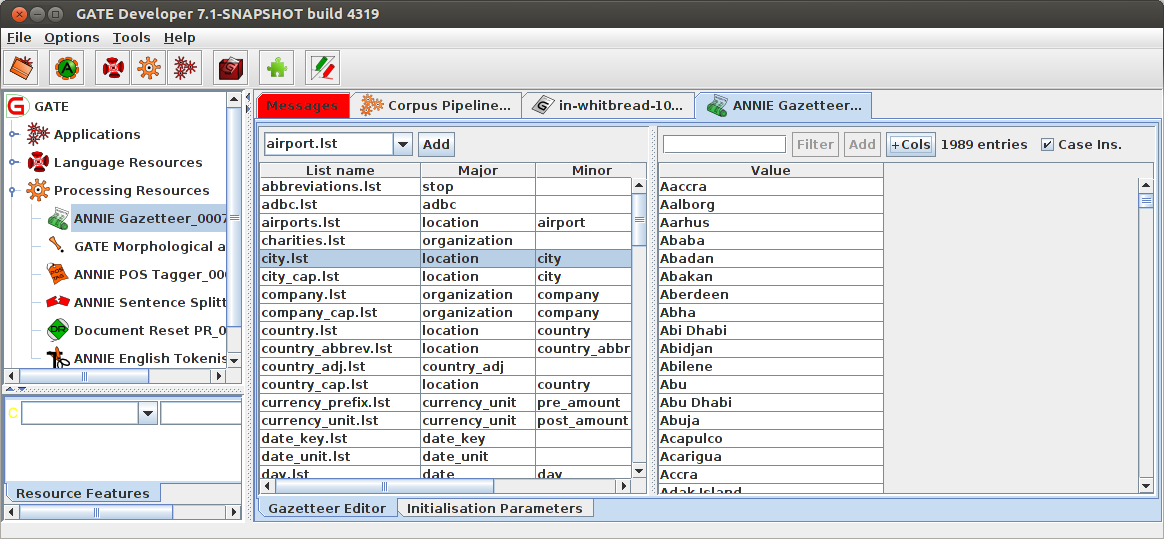Click the ANNIE English Tokeniser icon
This screenshot has width=1164, height=539.
(x=58, y=359)
